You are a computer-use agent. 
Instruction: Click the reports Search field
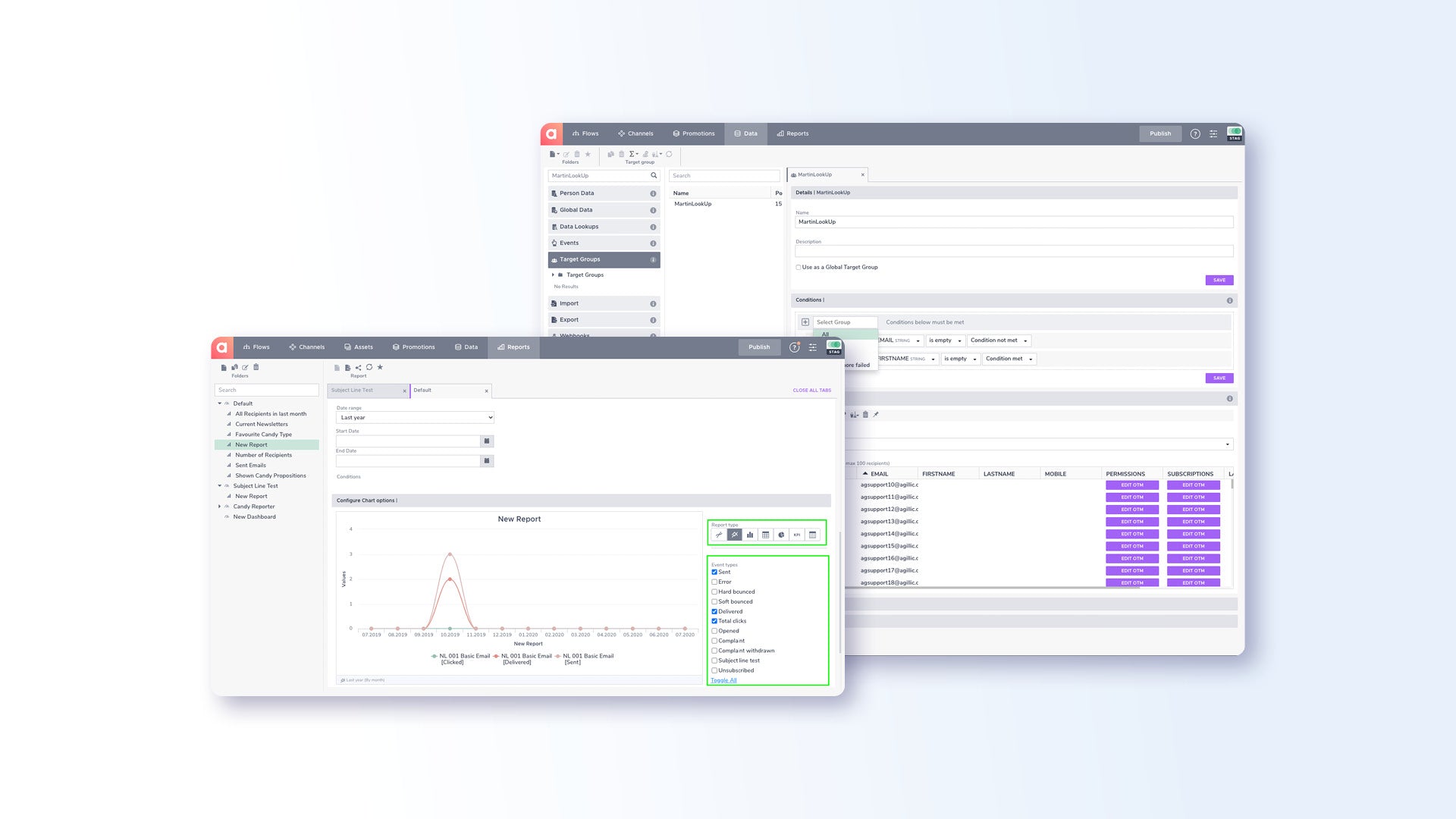(266, 391)
